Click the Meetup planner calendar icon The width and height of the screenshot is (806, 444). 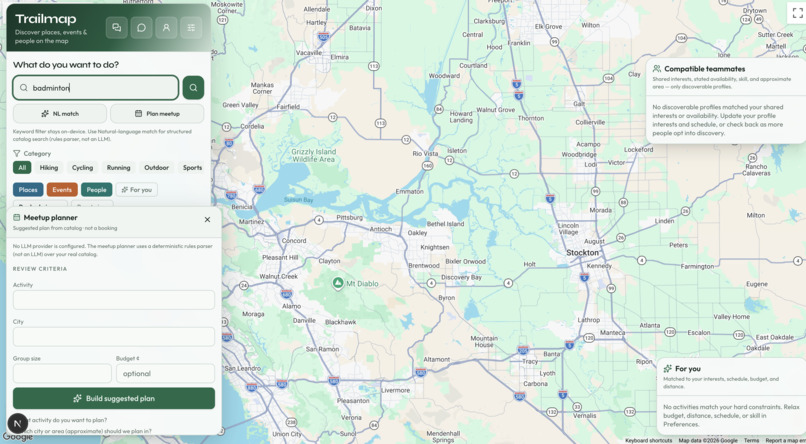click(16, 217)
